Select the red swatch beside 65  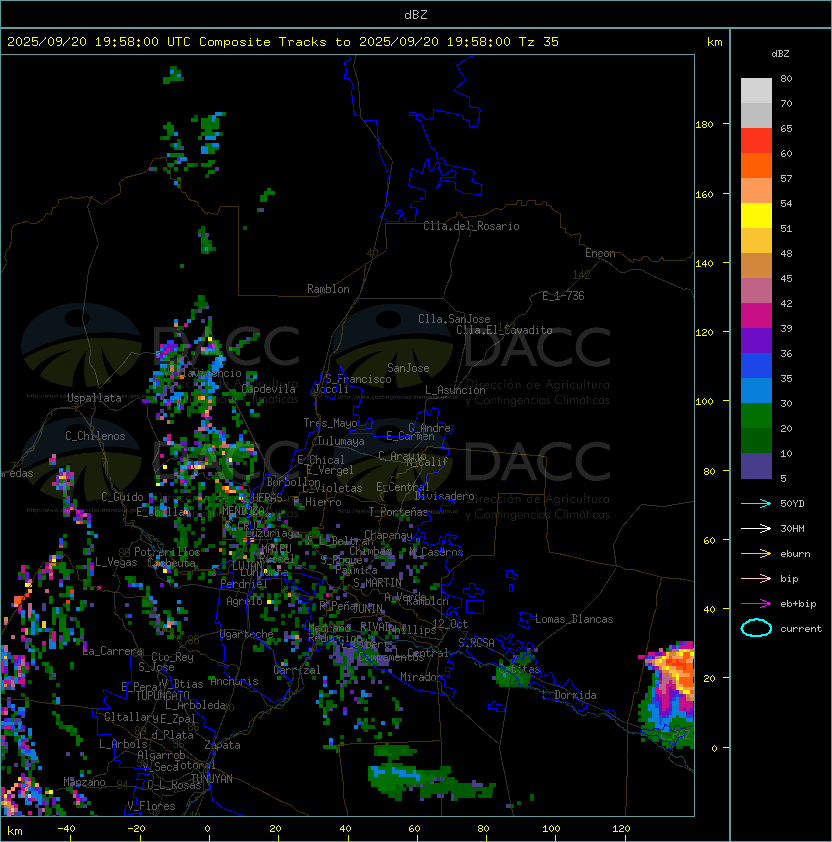(x=756, y=141)
